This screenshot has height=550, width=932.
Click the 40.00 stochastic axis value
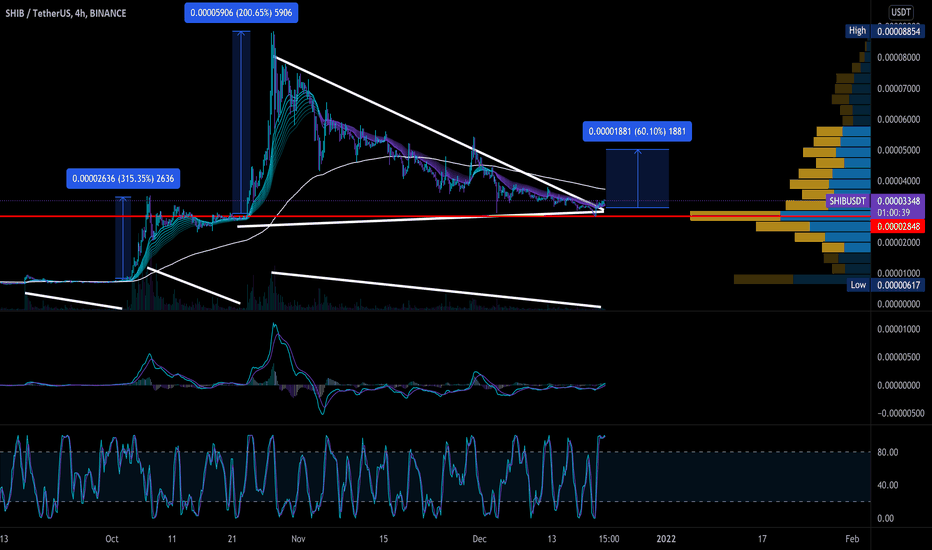coord(887,485)
